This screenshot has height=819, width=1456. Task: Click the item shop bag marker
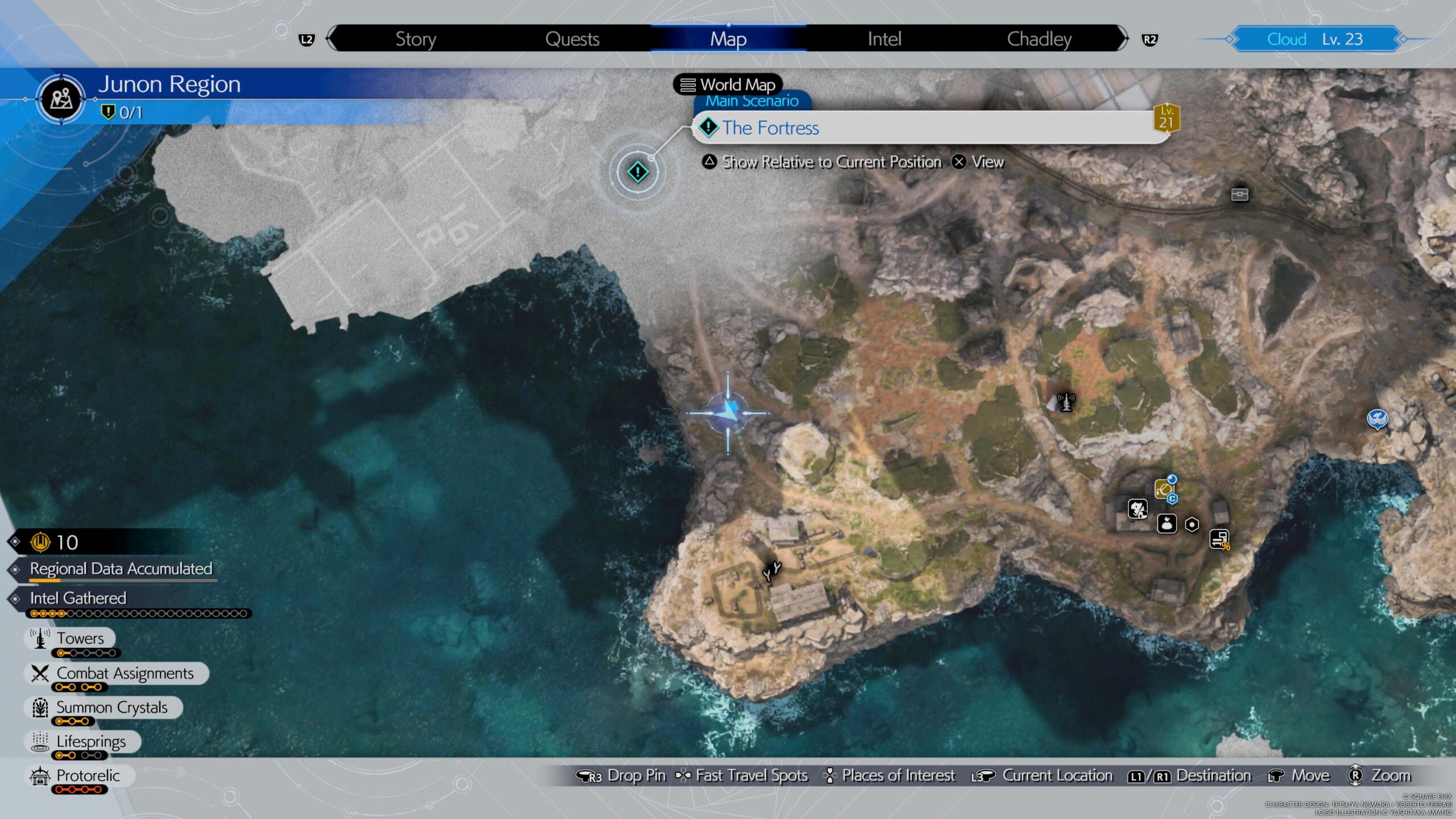click(x=1167, y=523)
